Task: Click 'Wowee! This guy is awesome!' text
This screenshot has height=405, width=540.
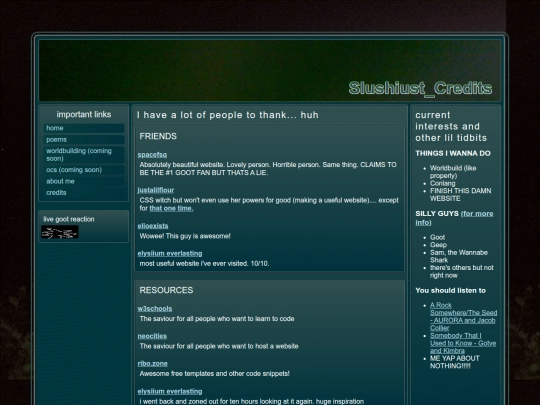Action: [185, 236]
